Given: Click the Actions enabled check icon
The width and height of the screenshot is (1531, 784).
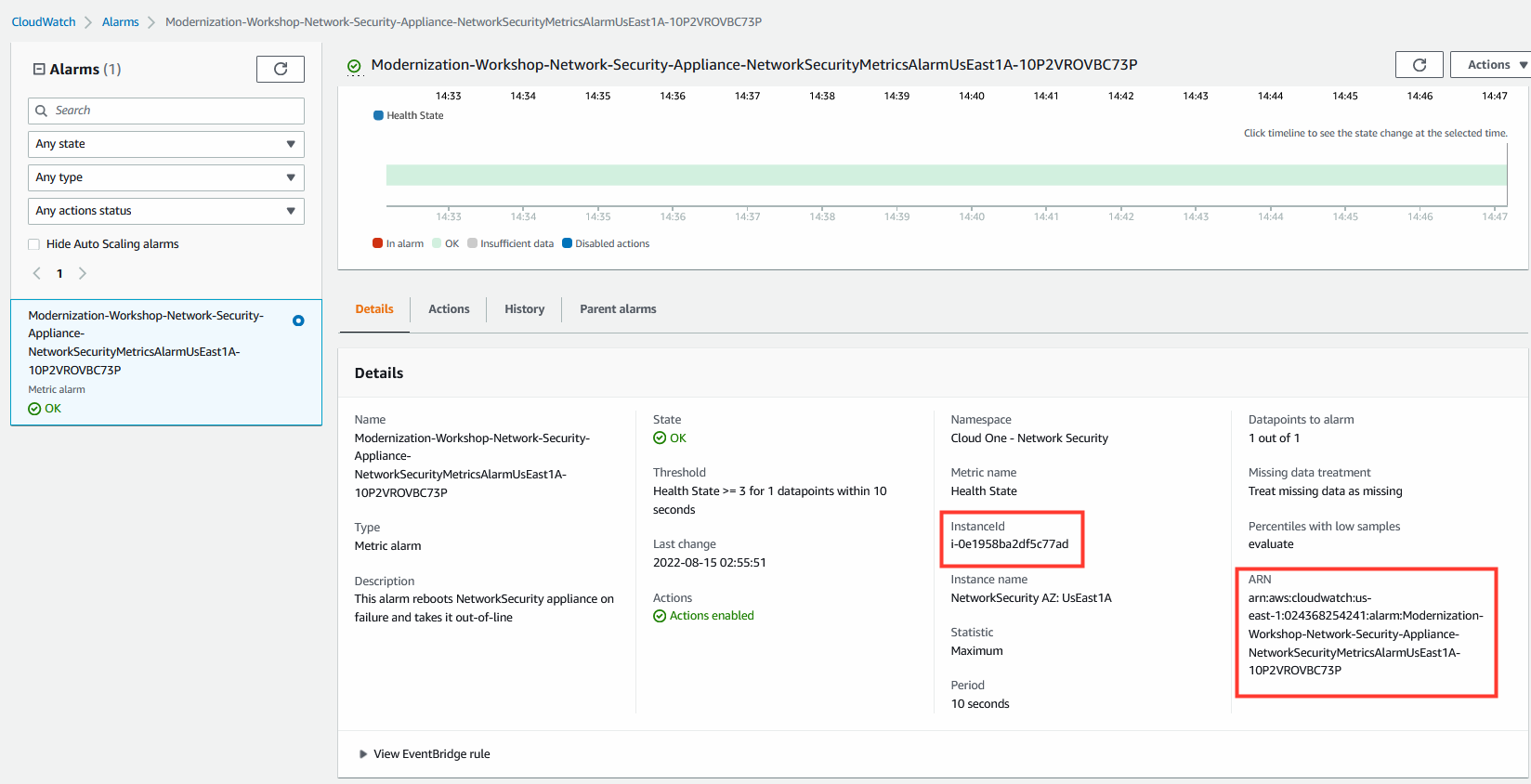Looking at the screenshot, I should (x=660, y=616).
